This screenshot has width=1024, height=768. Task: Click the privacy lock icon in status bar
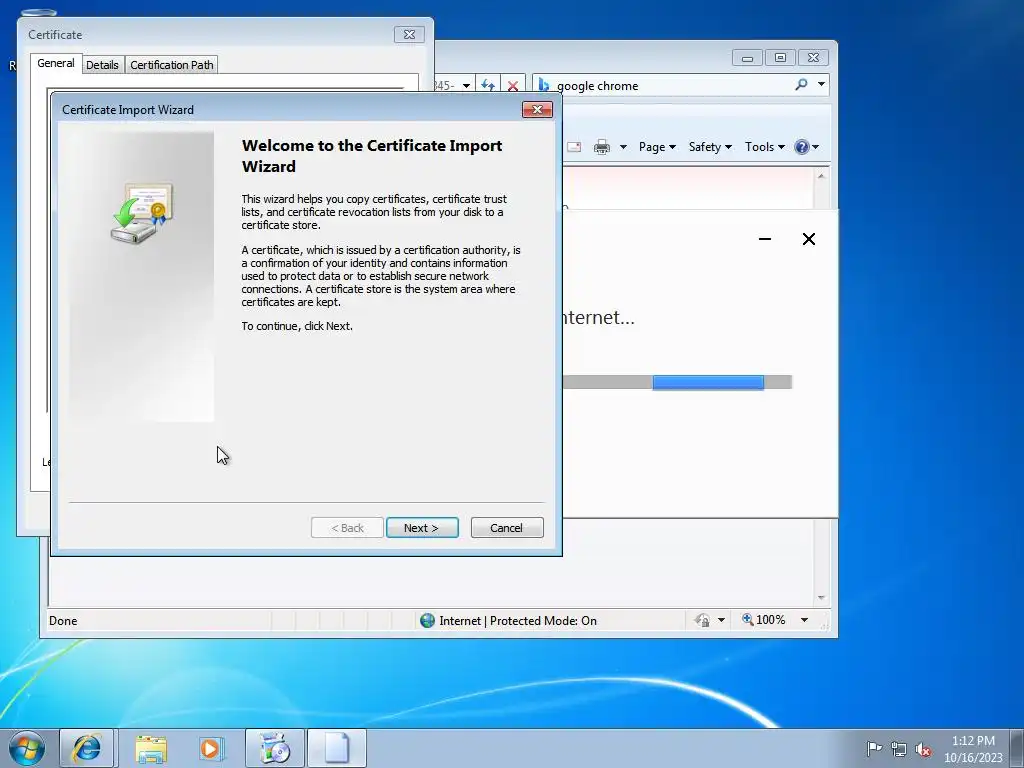pos(702,620)
